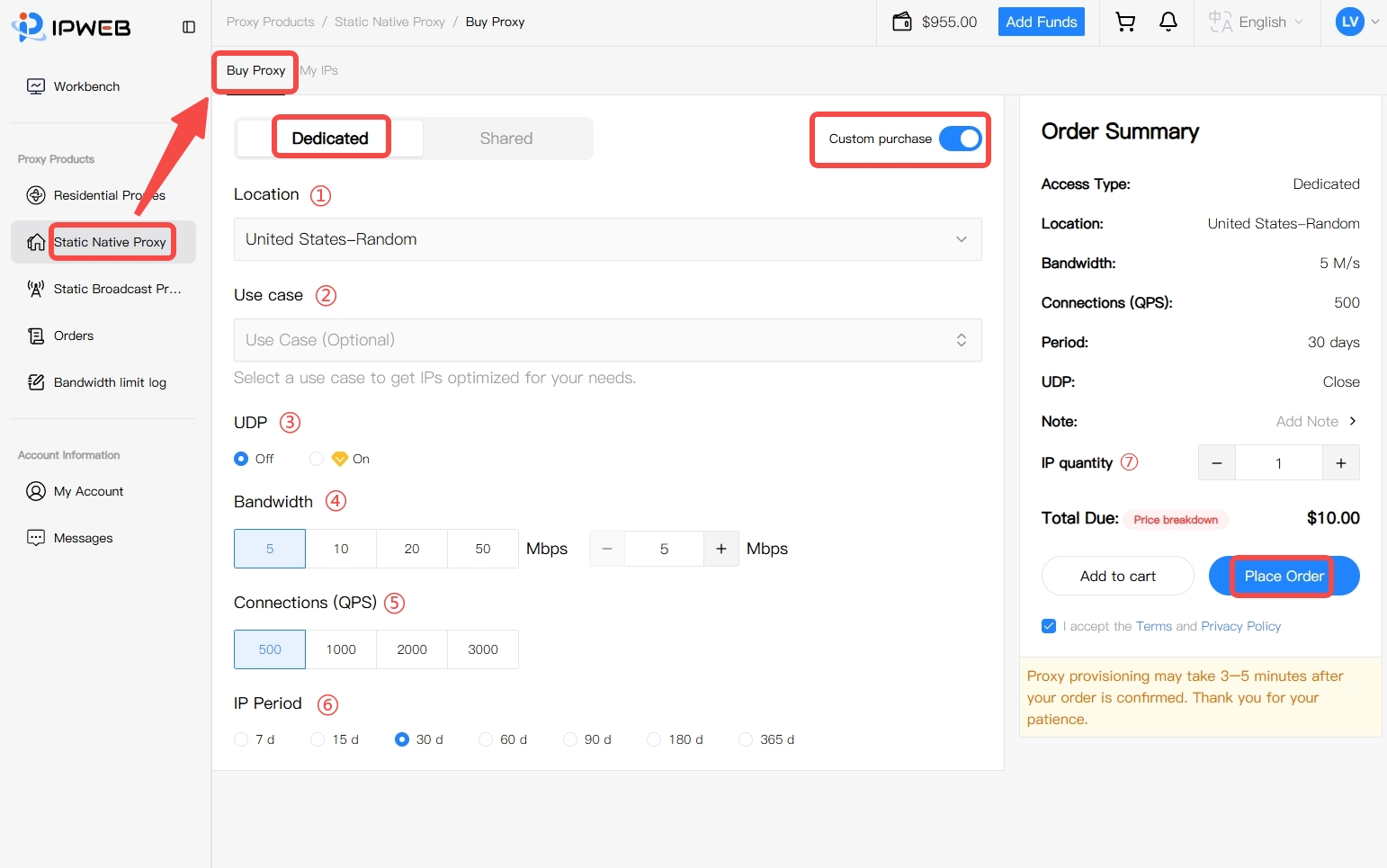The image size is (1387, 868).
Task: Click the Bandwidth limit log icon
Action: pyautogui.click(x=36, y=382)
